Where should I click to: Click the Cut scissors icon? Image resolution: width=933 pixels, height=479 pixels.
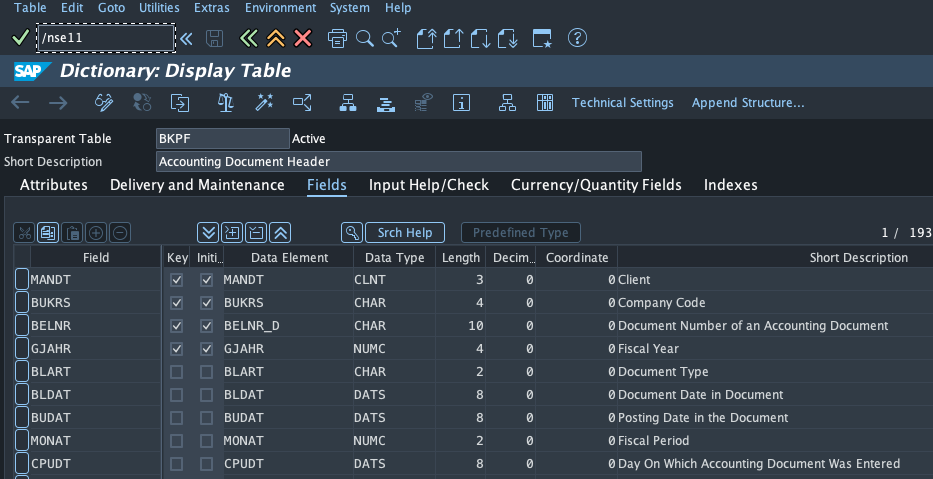[x=24, y=233]
